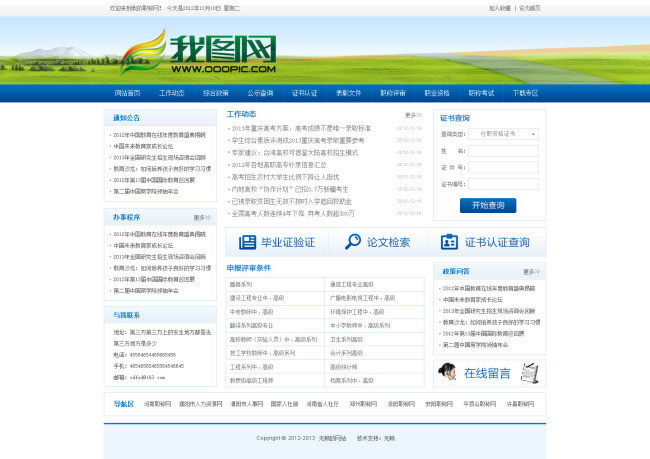Open 河南省人社厅 link in 导航区
Image resolution: width=650 pixels, height=459 pixels.
coord(323,404)
